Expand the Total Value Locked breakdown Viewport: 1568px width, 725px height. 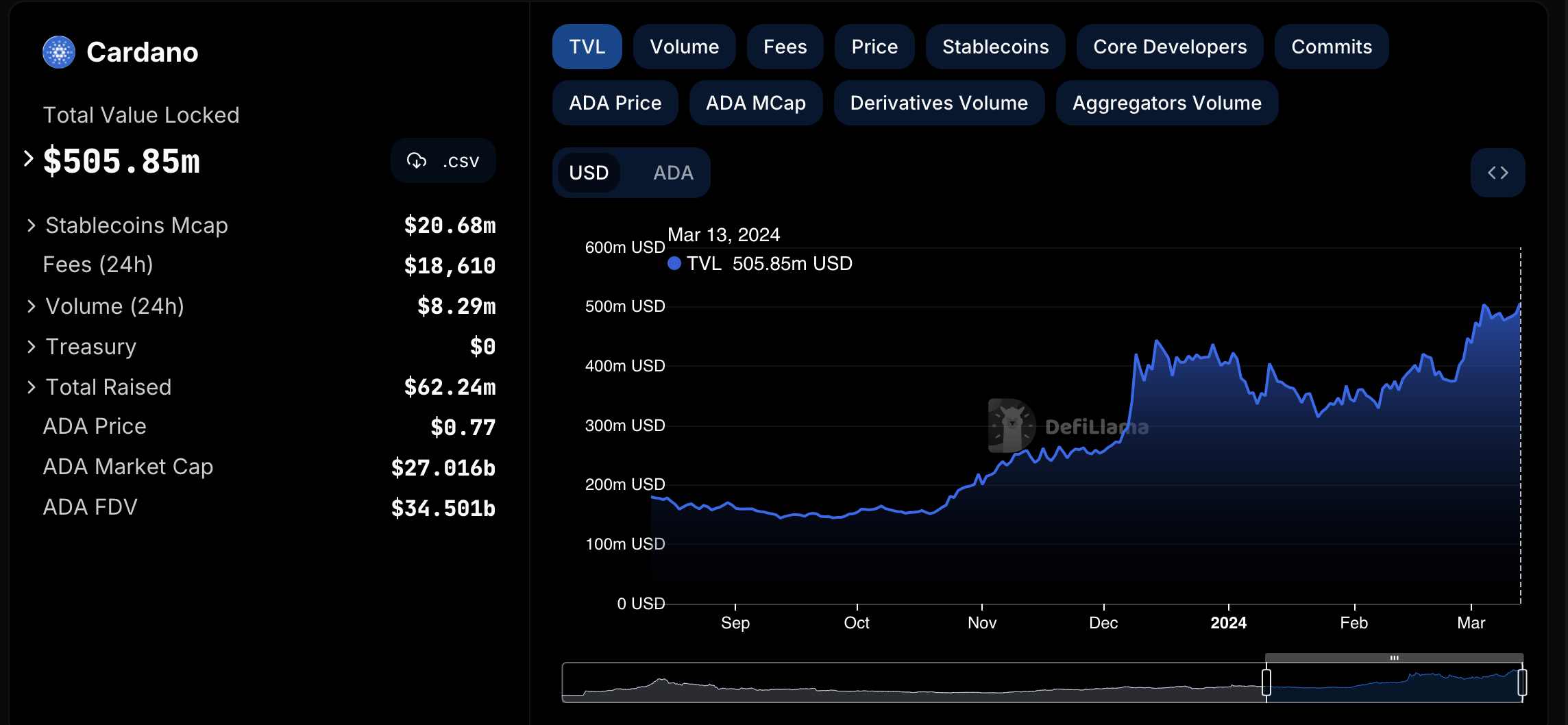point(28,159)
